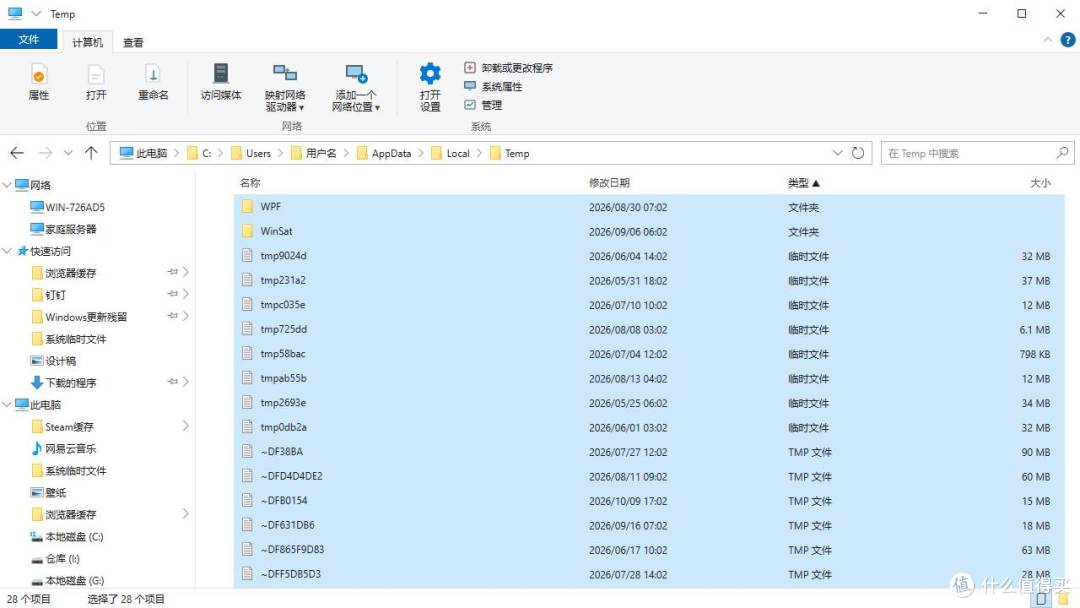Select the file name ~DF865F9D83

pyautogui.click(x=292, y=549)
